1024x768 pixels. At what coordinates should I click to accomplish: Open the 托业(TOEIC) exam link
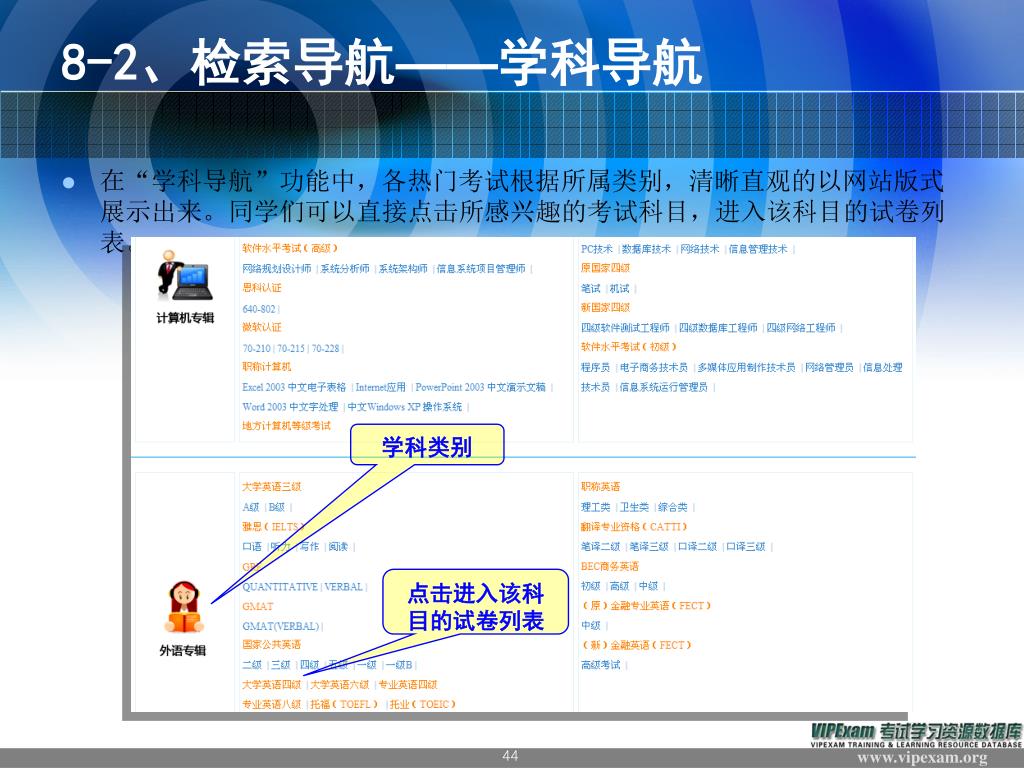tap(422, 704)
